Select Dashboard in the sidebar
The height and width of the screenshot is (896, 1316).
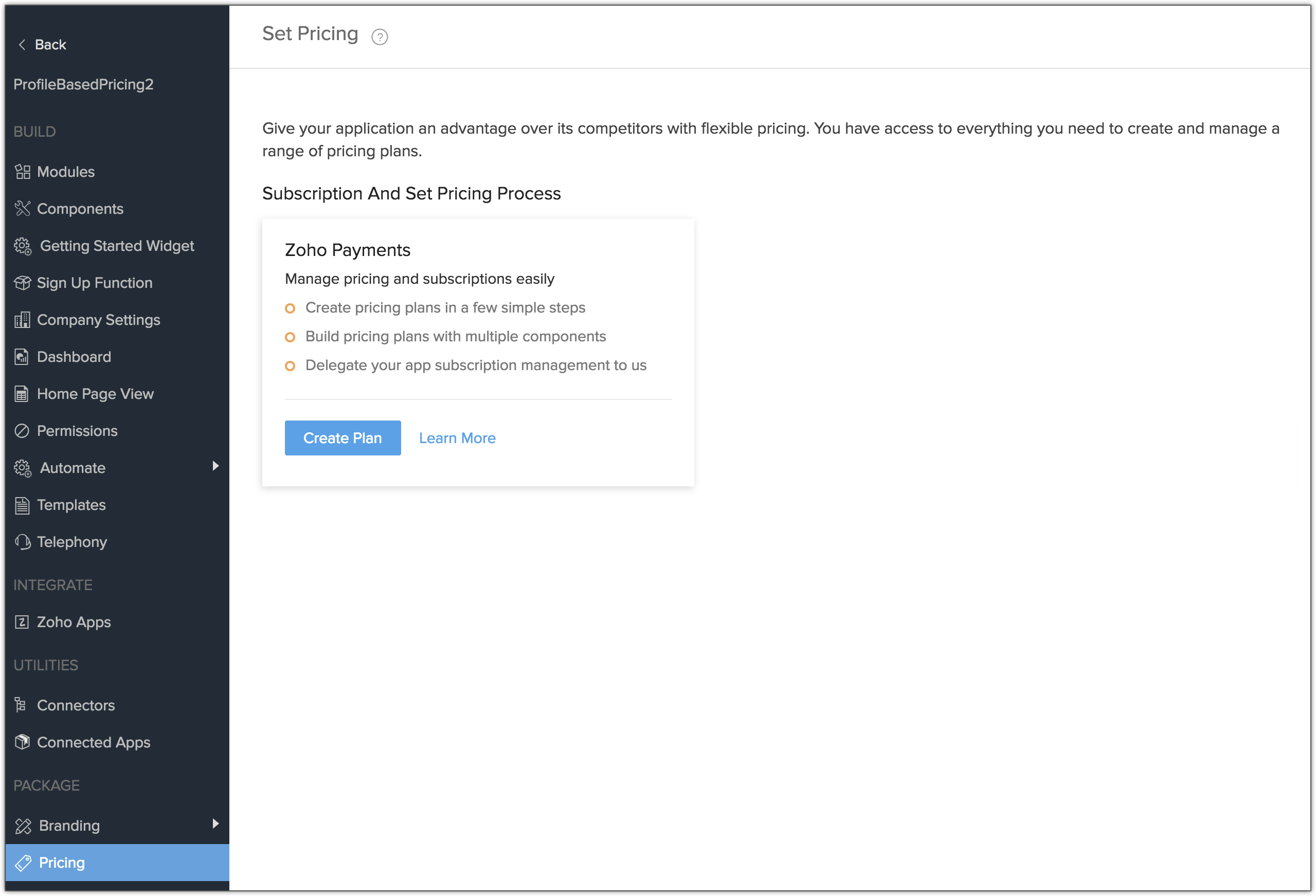[x=117, y=357]
